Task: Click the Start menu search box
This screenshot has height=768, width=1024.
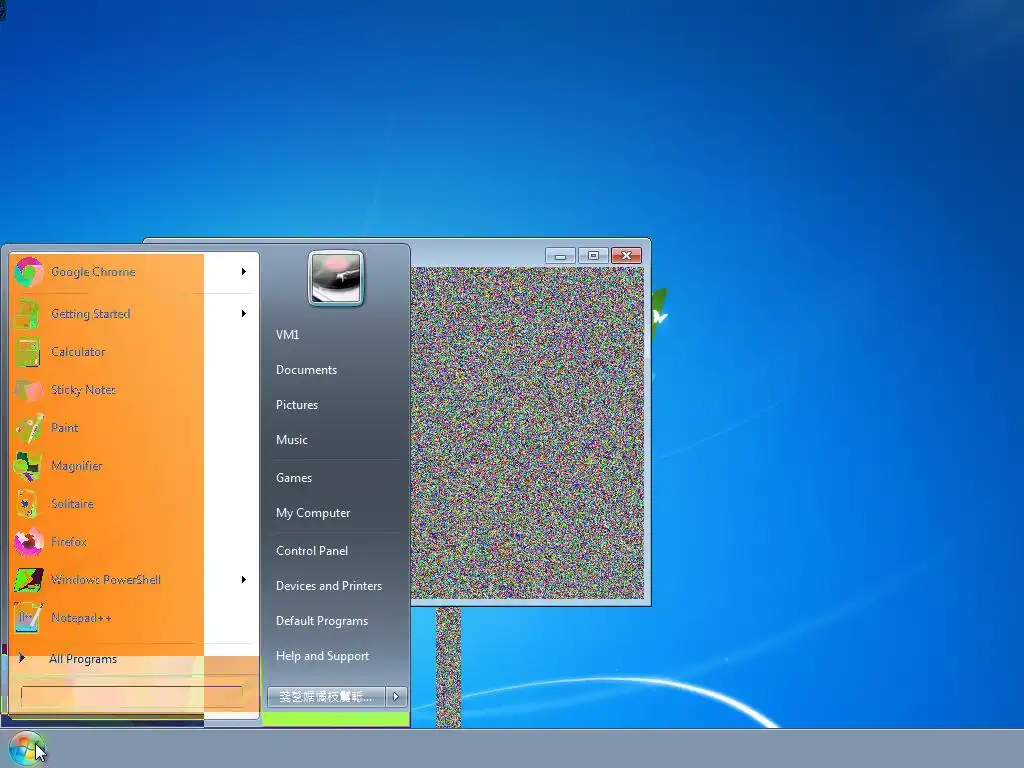Action: [x=132, y=696]
